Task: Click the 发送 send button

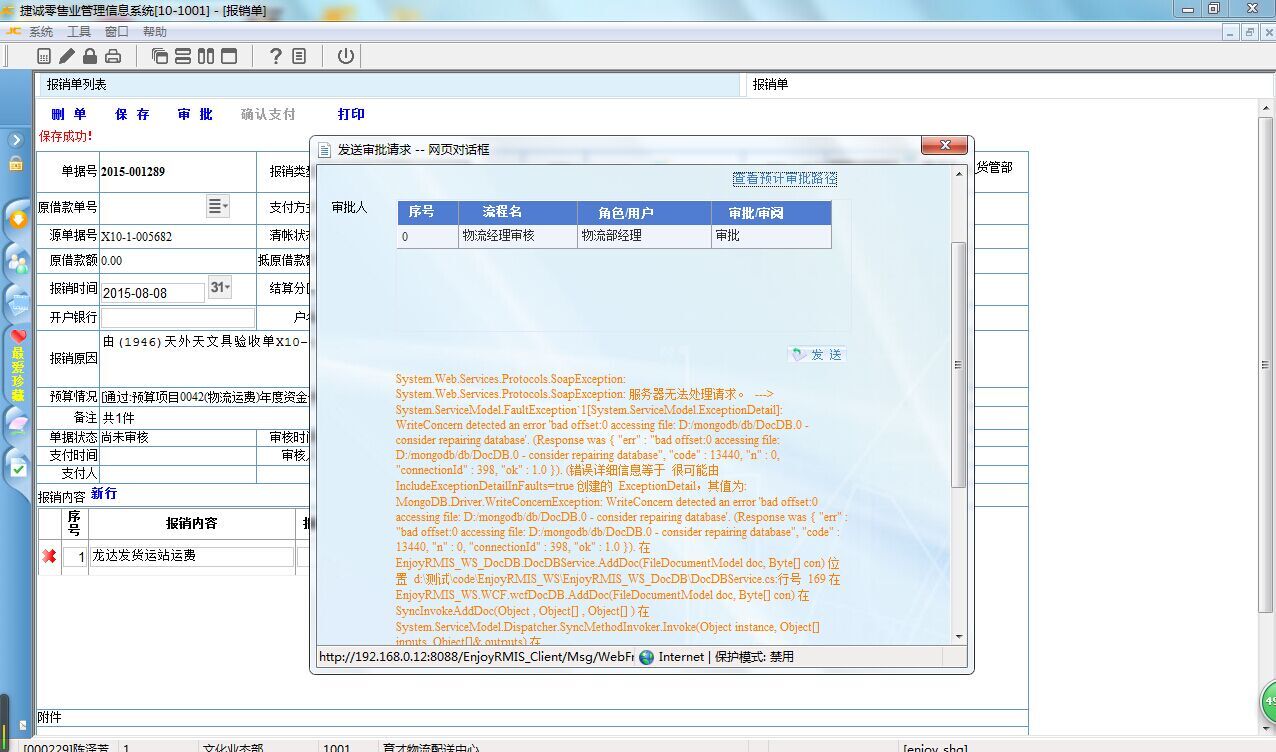Action: tap(816, 355)
